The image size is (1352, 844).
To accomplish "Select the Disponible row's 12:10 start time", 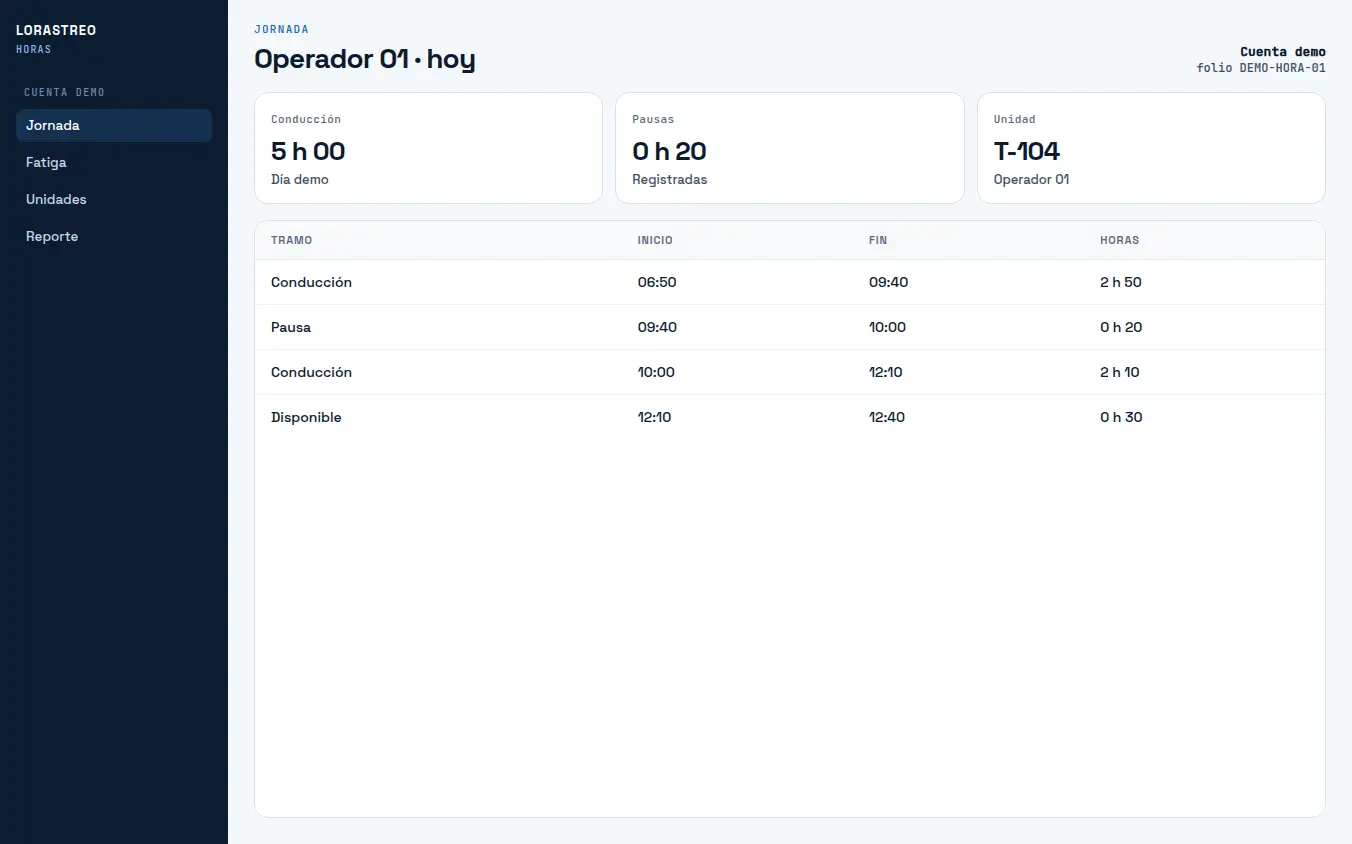I will click(655, 418).
